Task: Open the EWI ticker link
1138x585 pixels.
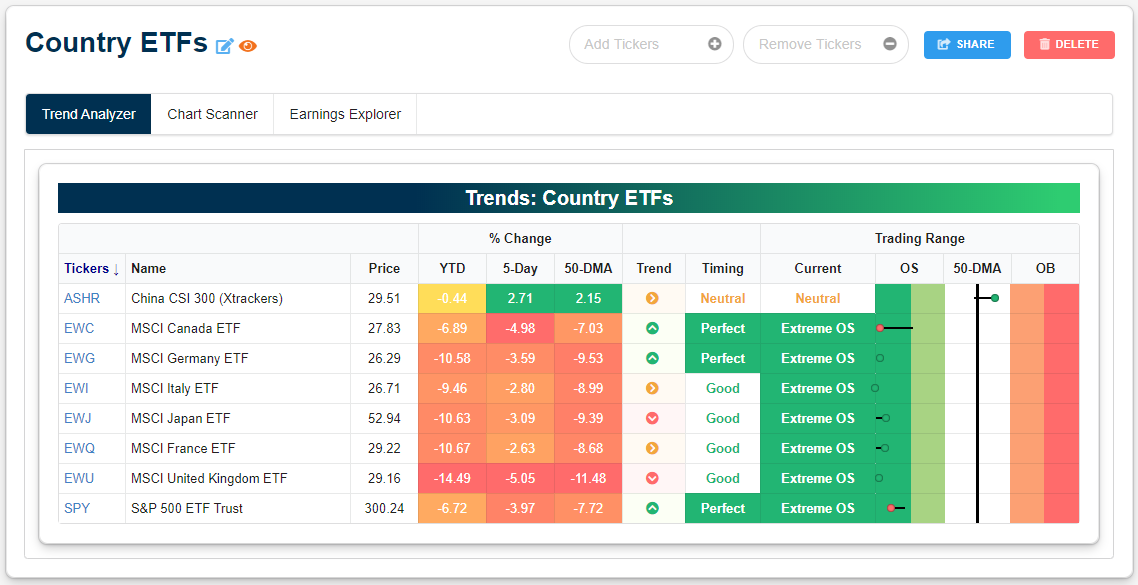Action: tap(76, 388)
